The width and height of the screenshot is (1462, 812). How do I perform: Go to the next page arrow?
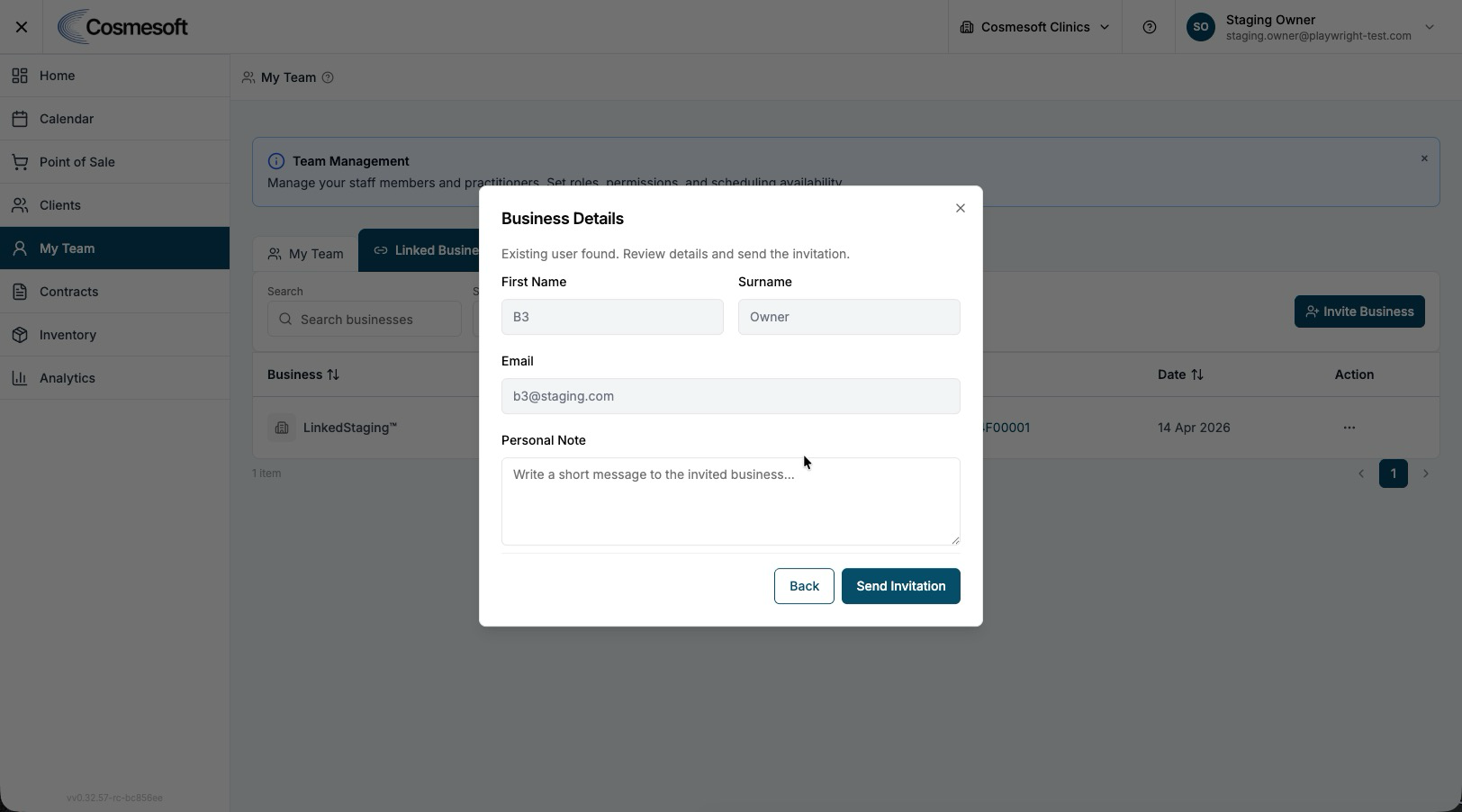pos(1425,474)
